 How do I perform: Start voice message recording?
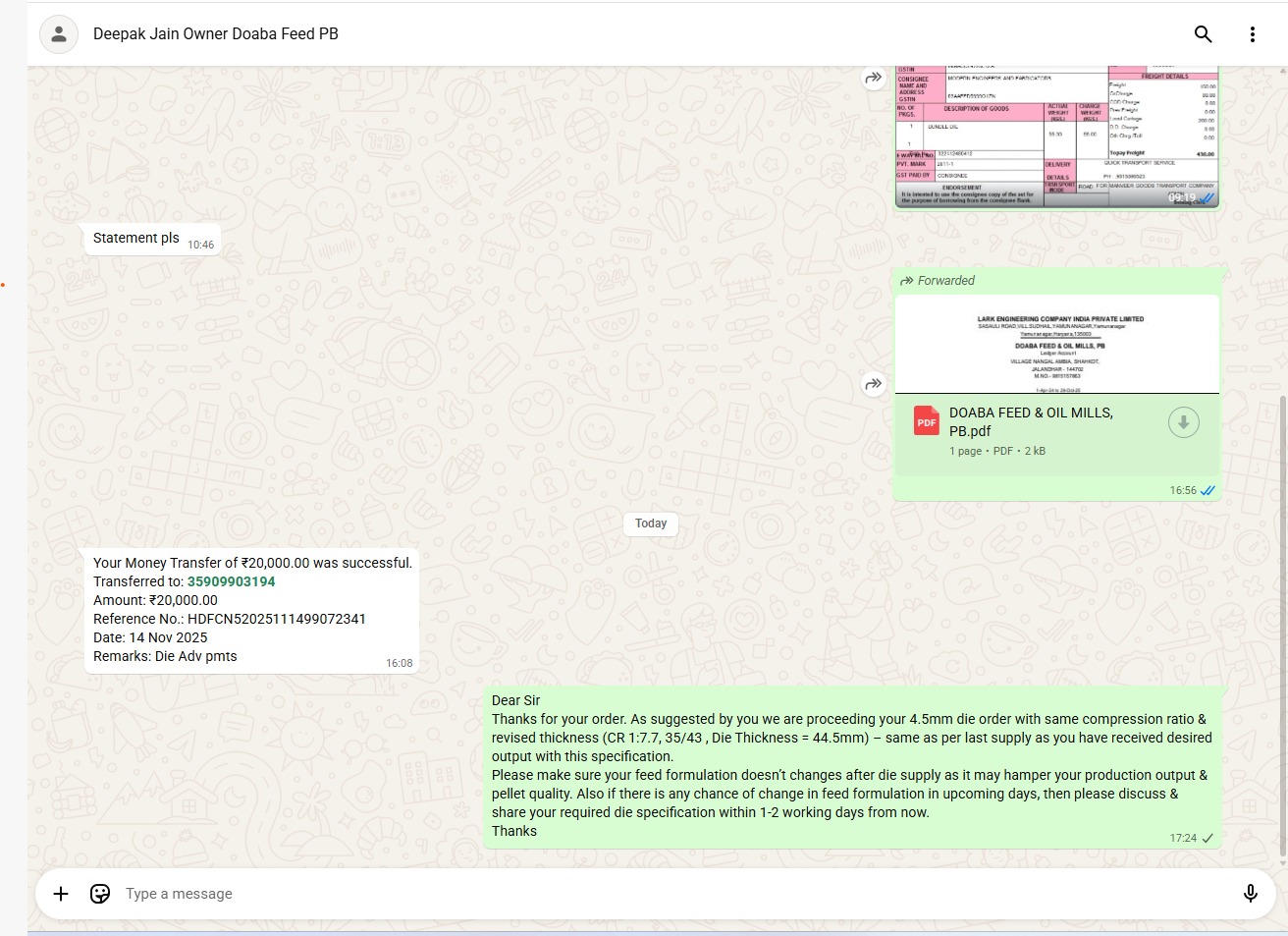tap(1250, 894)
